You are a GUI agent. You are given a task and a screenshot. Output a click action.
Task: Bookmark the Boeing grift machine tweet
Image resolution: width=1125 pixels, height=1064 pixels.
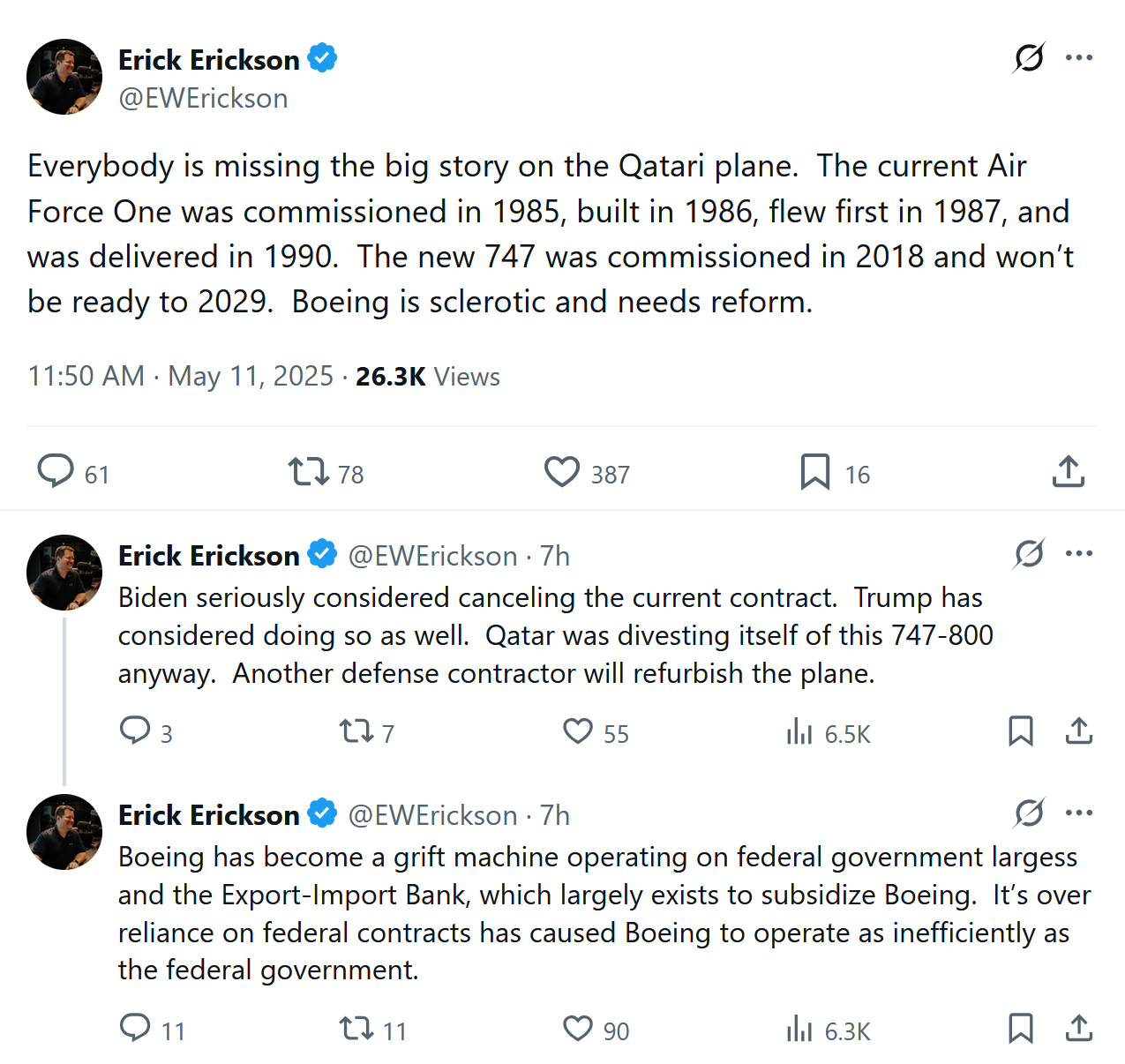click(1021, 1029)
